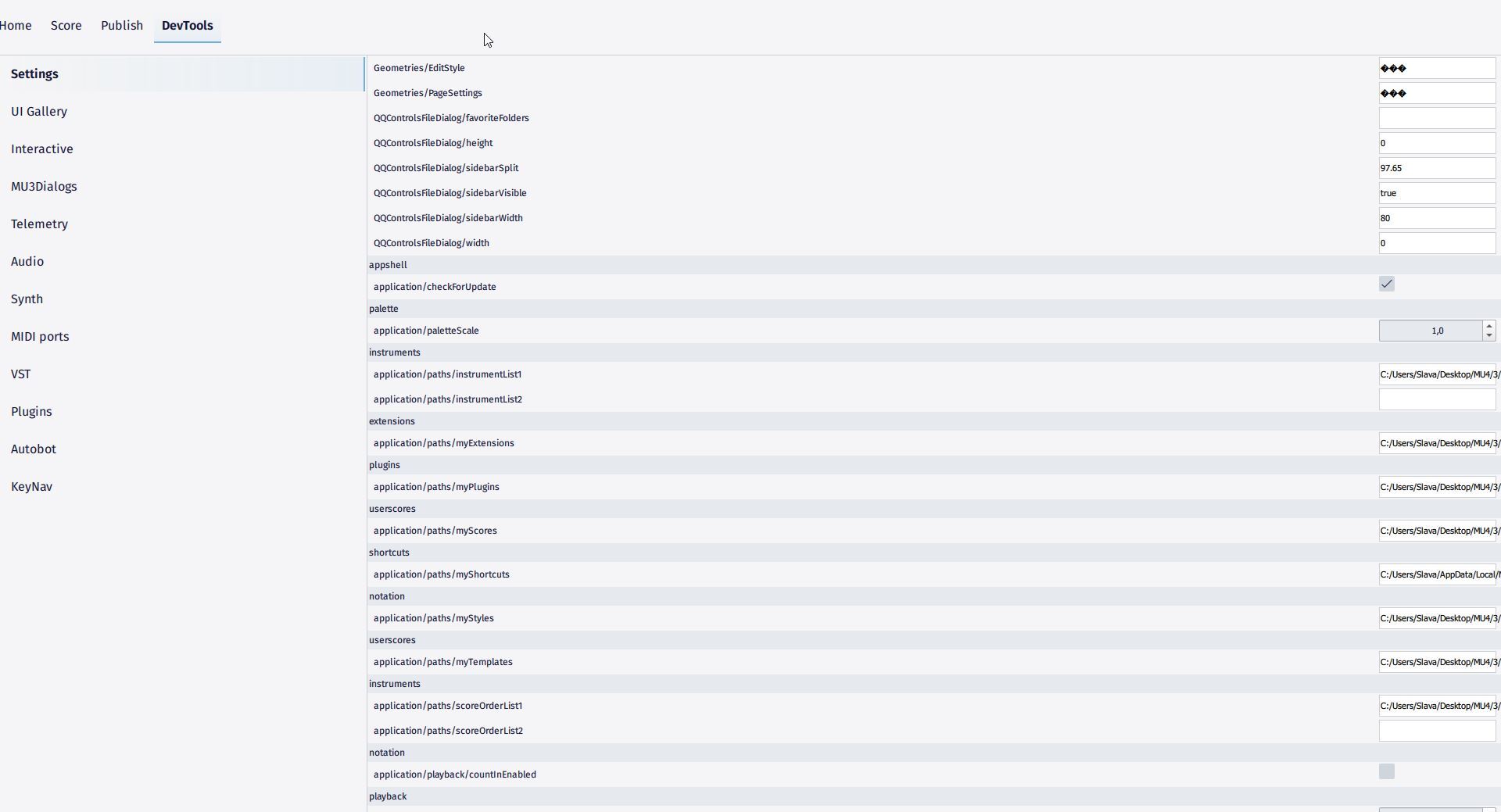Select the KeyNav section
The width and height of the screenshot is (1501, 812).
click(31, 486)
